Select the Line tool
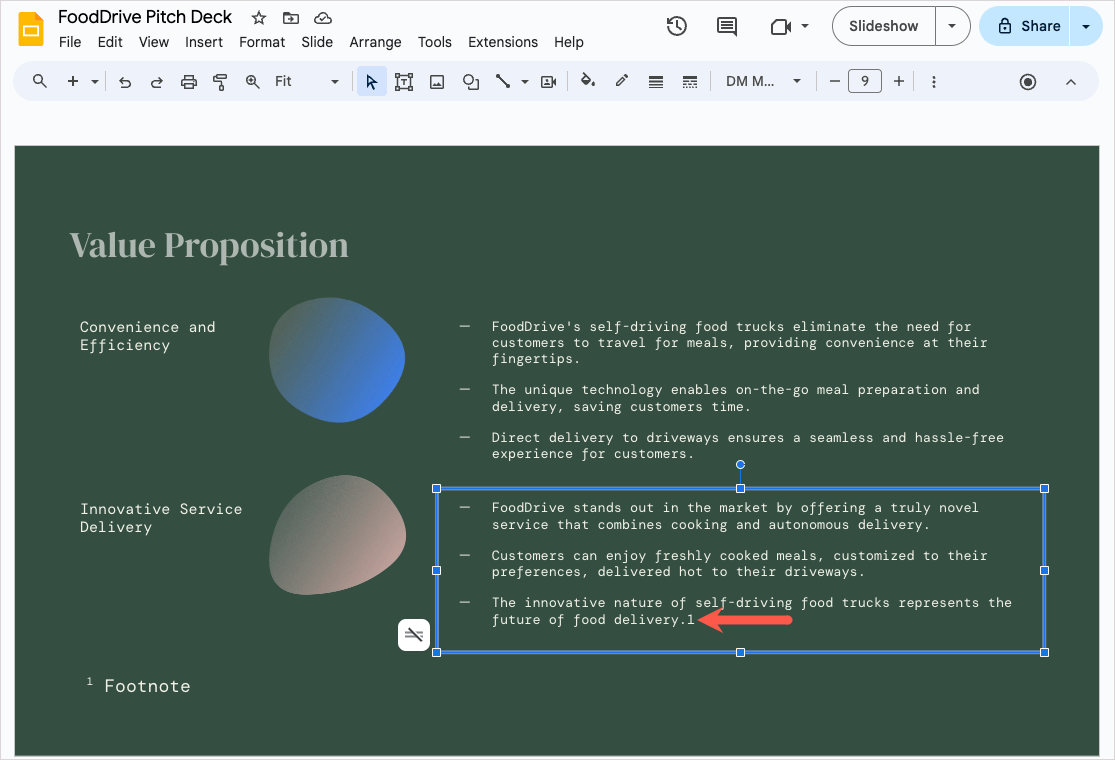Screen dimensions: 1115x760 pyautogui.click(x=503, y=82)
